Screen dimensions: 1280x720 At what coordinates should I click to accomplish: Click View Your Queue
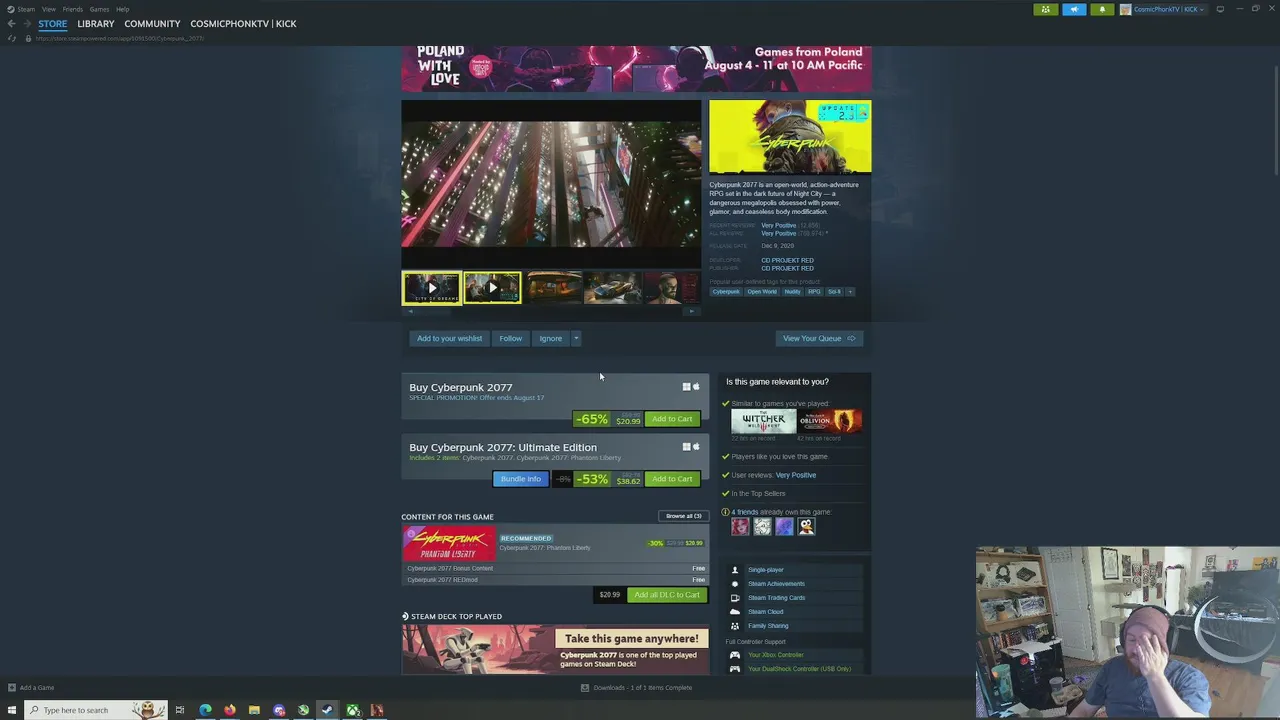coord(818,338)
